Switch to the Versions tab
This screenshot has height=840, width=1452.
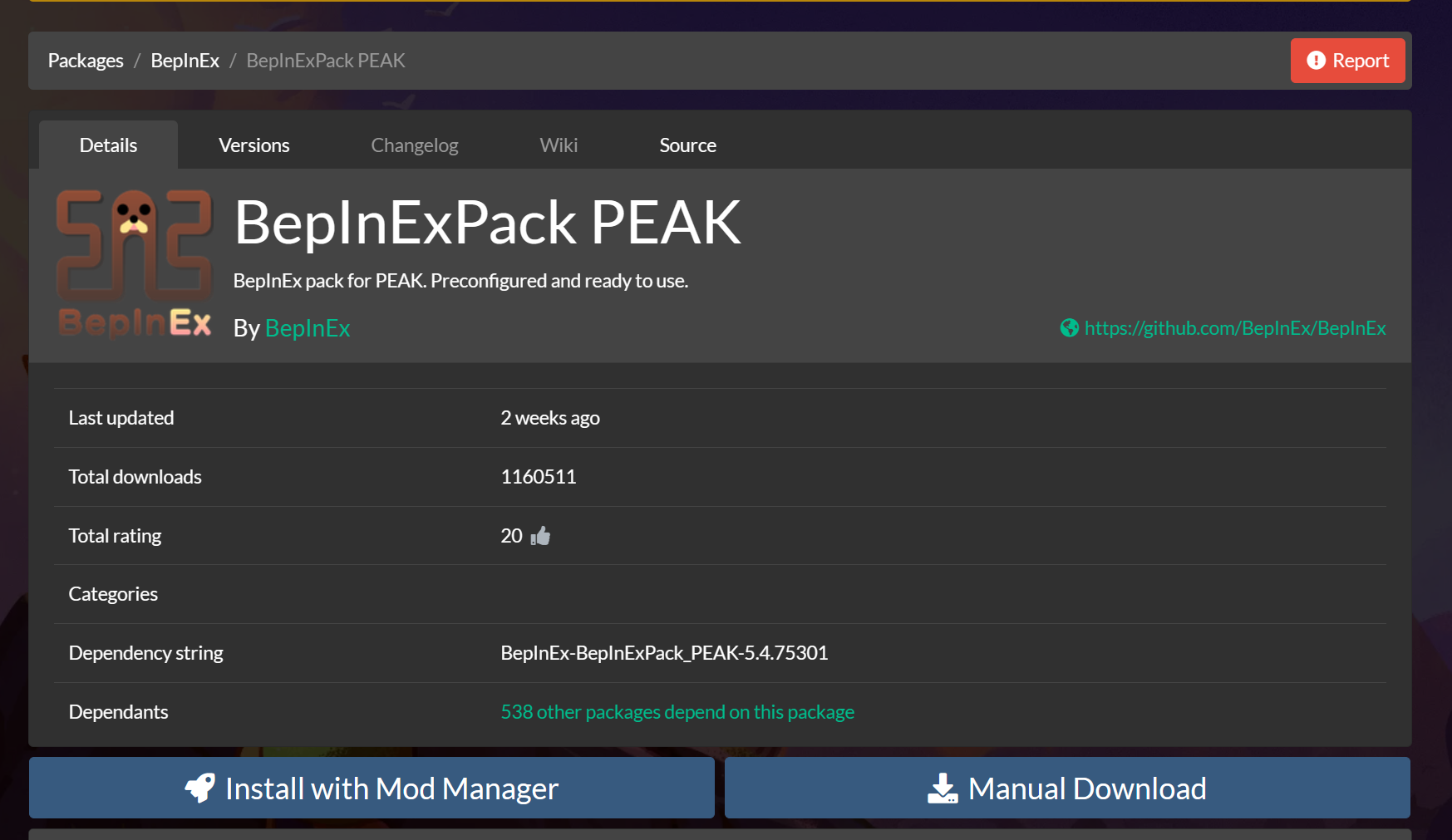pos(254,145)
